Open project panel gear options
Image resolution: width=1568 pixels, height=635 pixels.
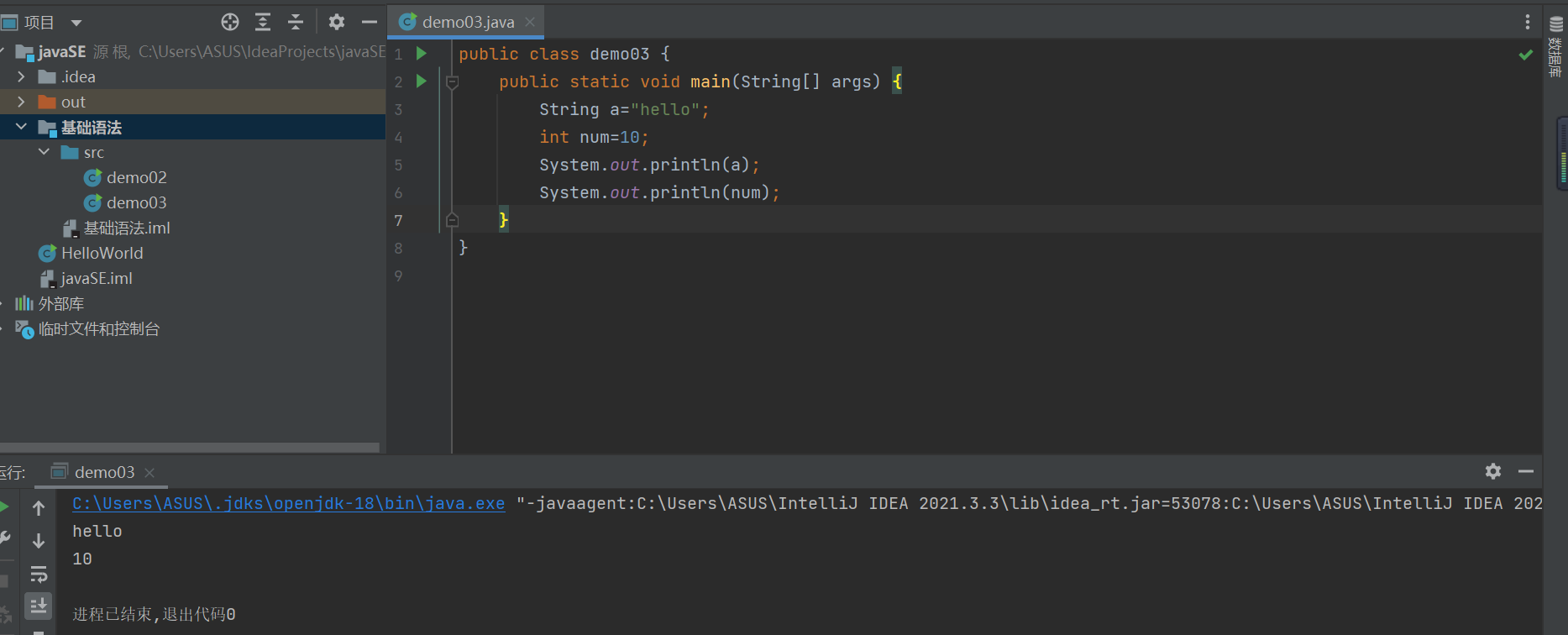click(x=337, y=22)
